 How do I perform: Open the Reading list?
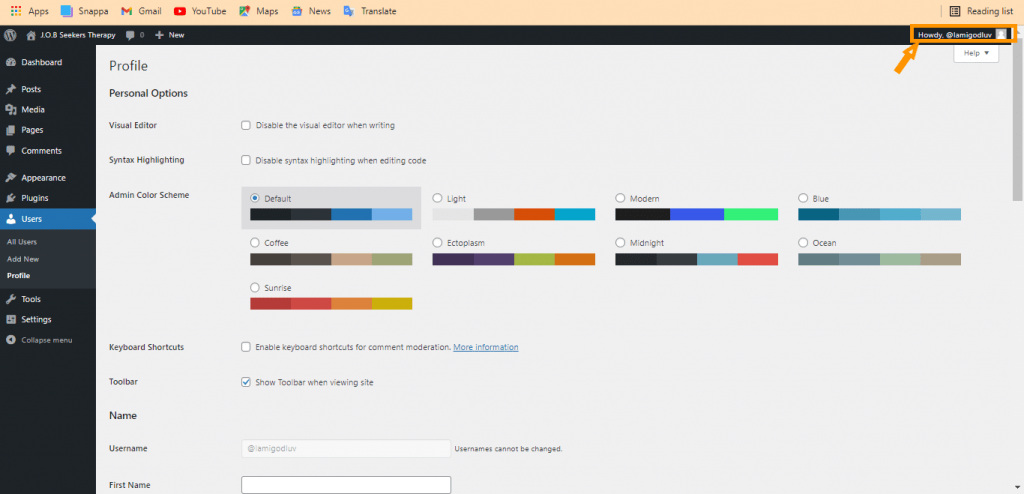pyautogui.click(x=982, y=11)
